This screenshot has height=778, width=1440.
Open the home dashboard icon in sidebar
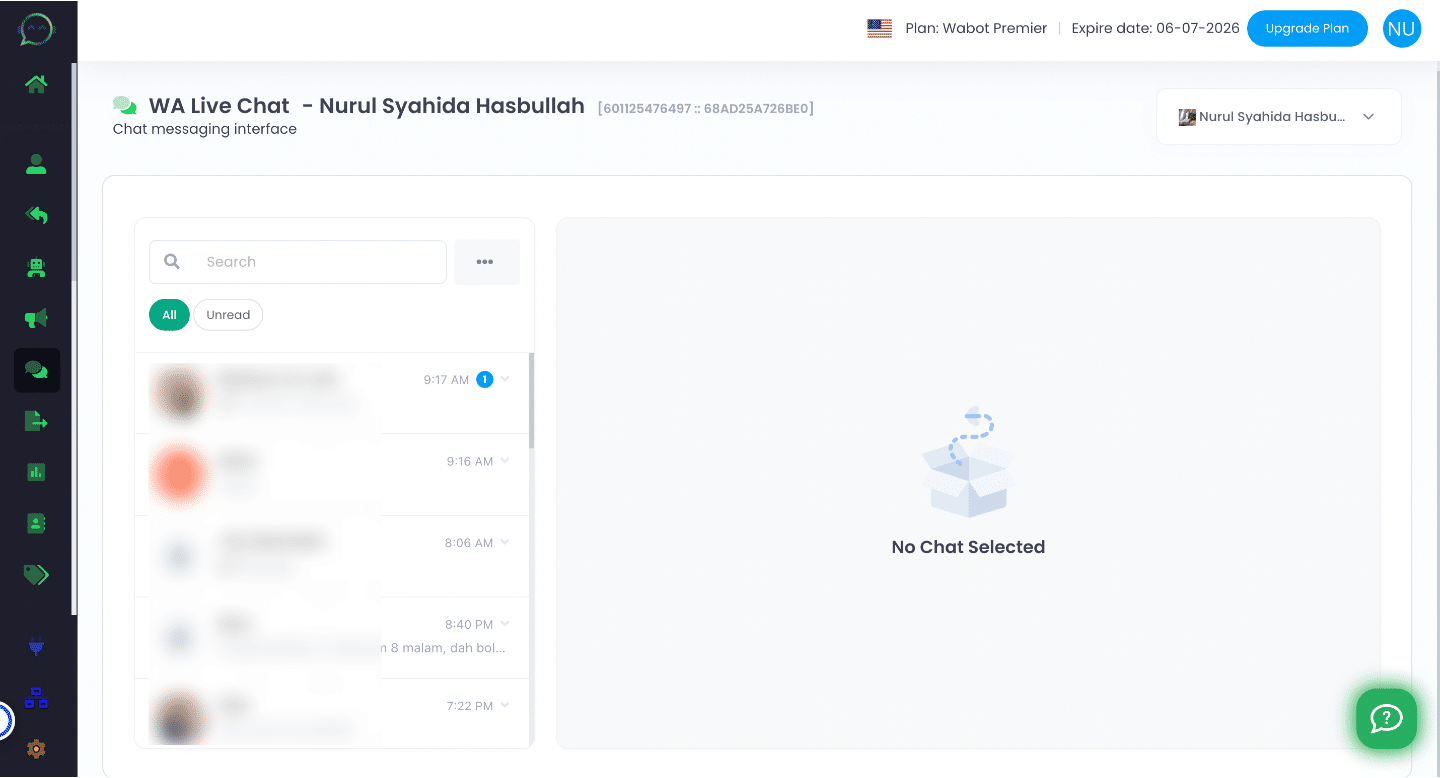pyautogui.click(x=36, y=84)
